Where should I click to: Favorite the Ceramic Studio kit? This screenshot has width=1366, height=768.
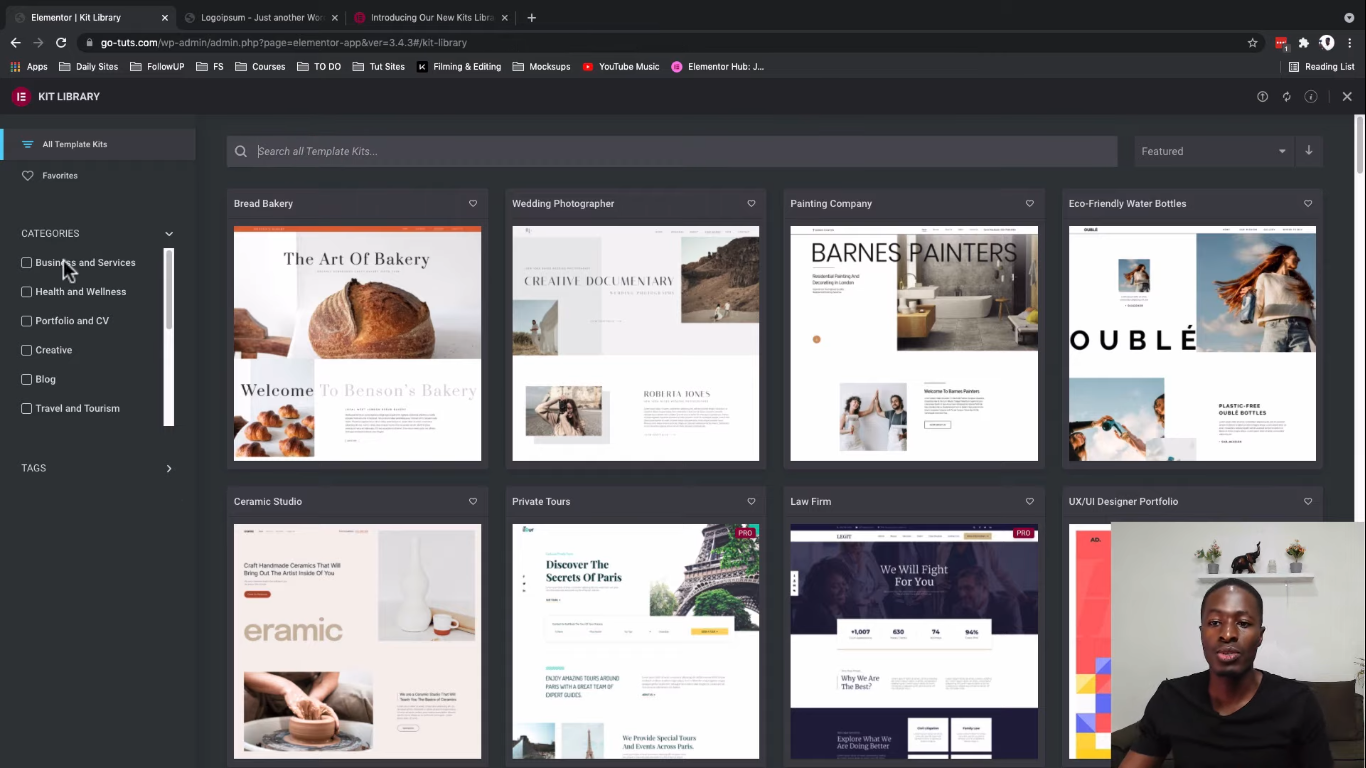(473, 501)
